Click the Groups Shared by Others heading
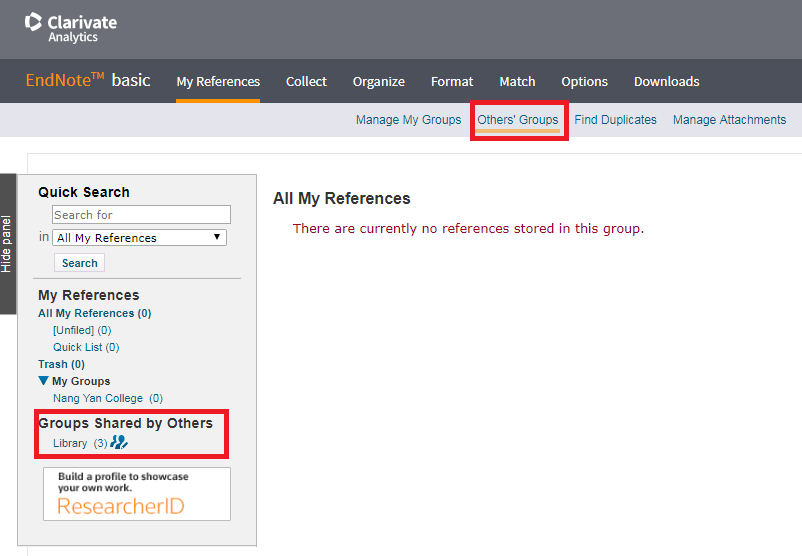The width and height of the screenshot is (802, 556). click(x=126, y=423)
